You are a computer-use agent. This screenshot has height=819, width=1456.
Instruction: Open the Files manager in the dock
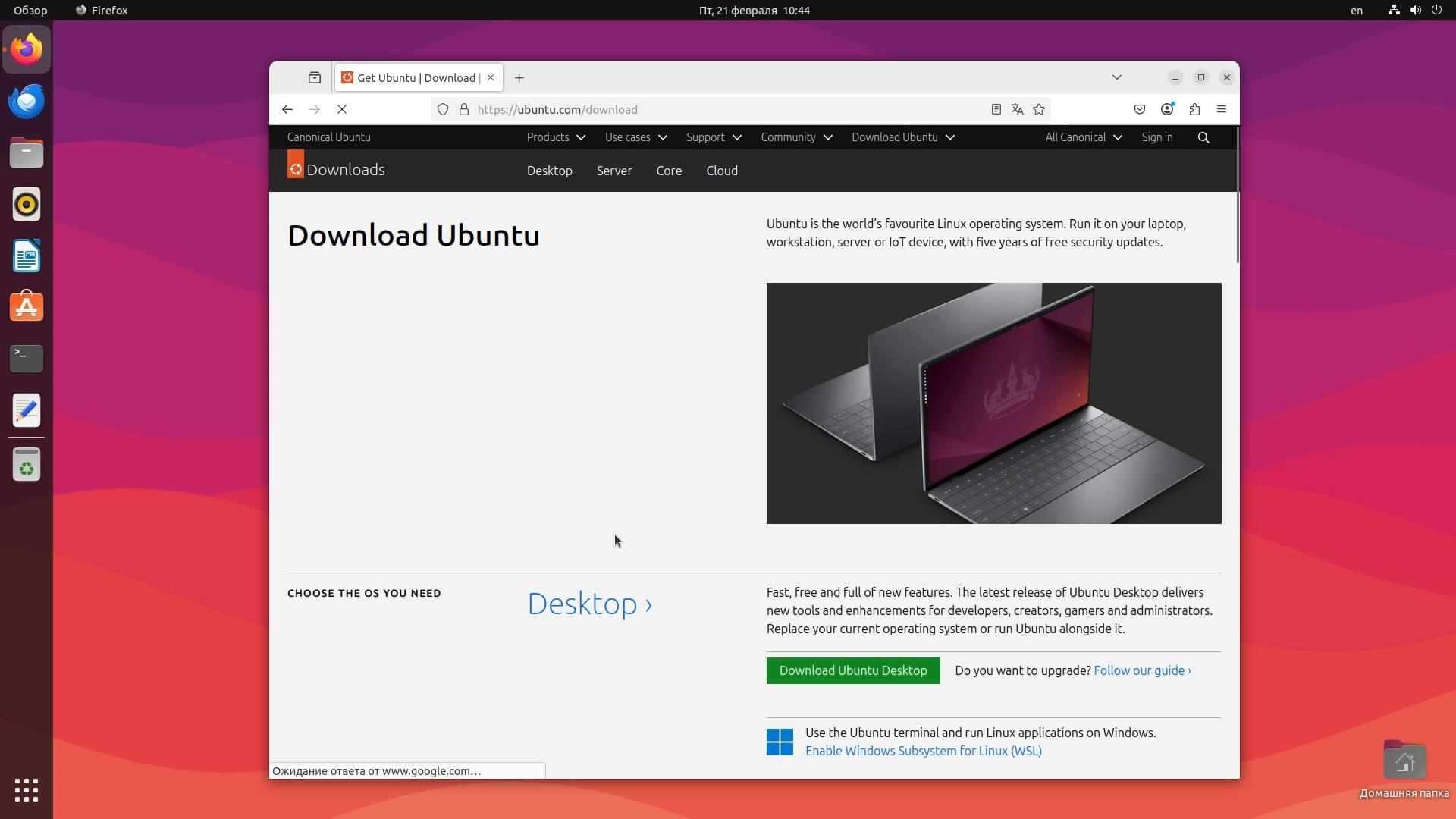[27, 152]
